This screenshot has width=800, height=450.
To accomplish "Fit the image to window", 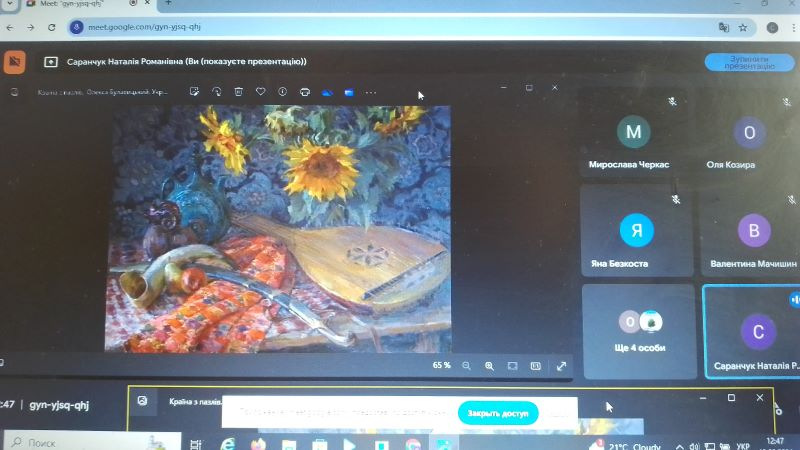I will [512, 366].
